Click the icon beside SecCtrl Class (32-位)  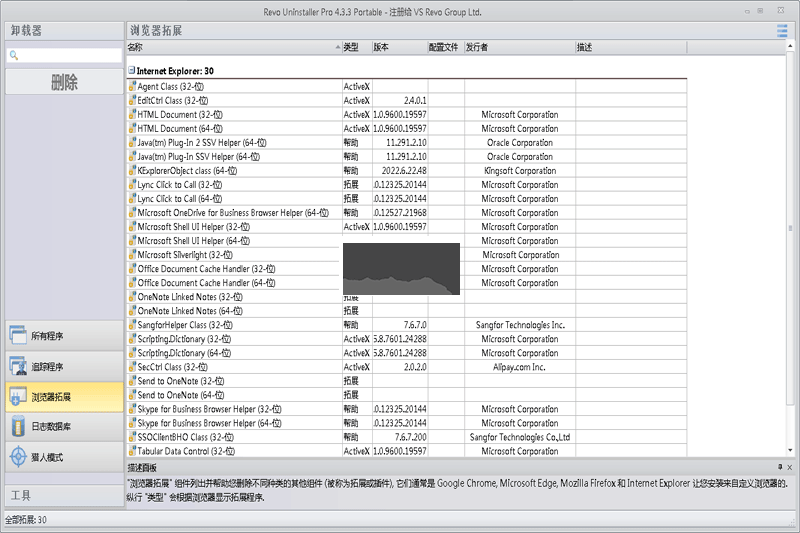click(x=132, y=367)
